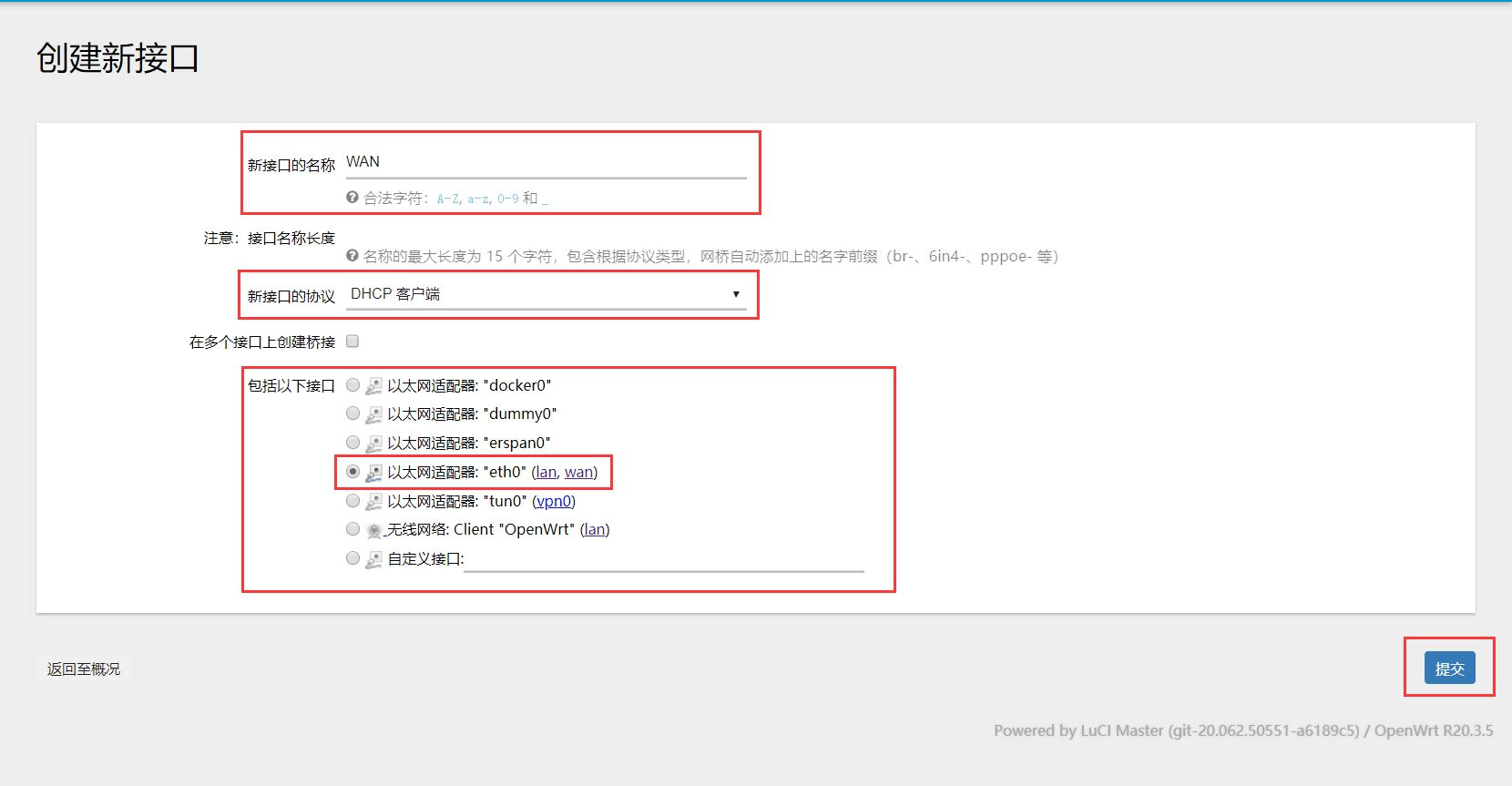Open the wan link next to eth0
The image size is (1512, 786).
pyautogui.click(x=578, y=472)
